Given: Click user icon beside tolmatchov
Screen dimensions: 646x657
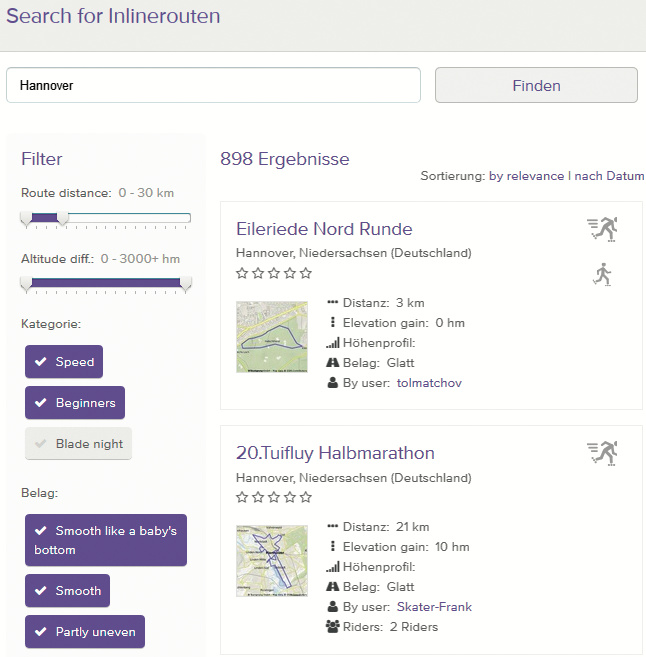Looking at the screenshot, I should pos(333,383).
